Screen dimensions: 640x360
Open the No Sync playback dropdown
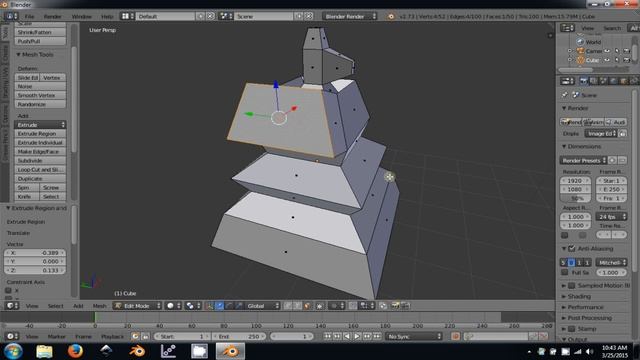coord(413,336)
